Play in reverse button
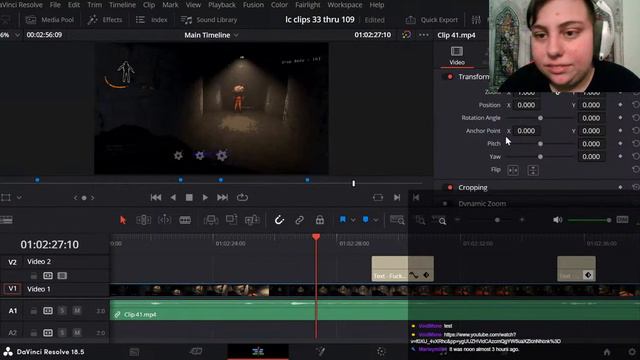The width and height of the screenshot is (640, 360). pos(173,198)
